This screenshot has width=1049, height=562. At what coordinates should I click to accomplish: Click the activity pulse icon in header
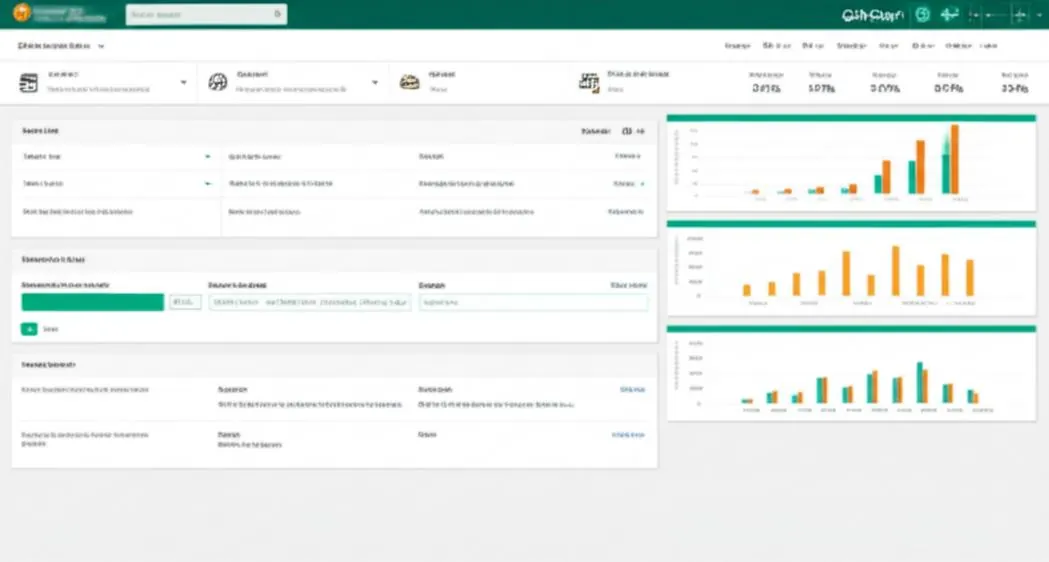click(x=949, y=15)
